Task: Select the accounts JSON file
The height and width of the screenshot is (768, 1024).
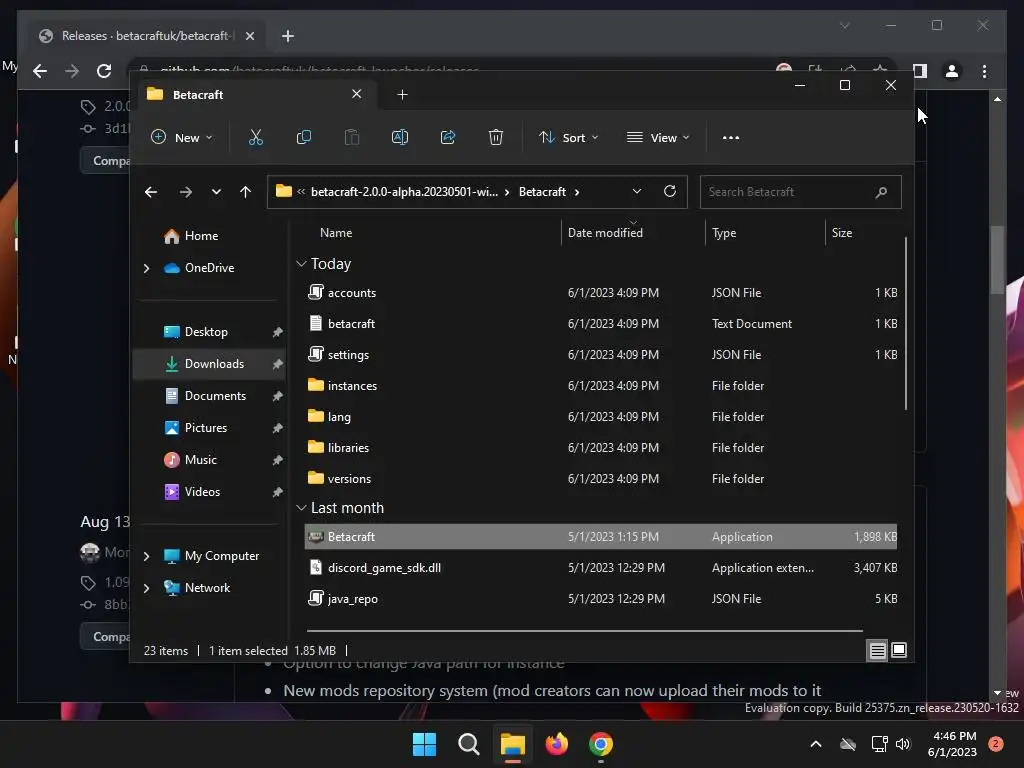Action: coord(601,293)
